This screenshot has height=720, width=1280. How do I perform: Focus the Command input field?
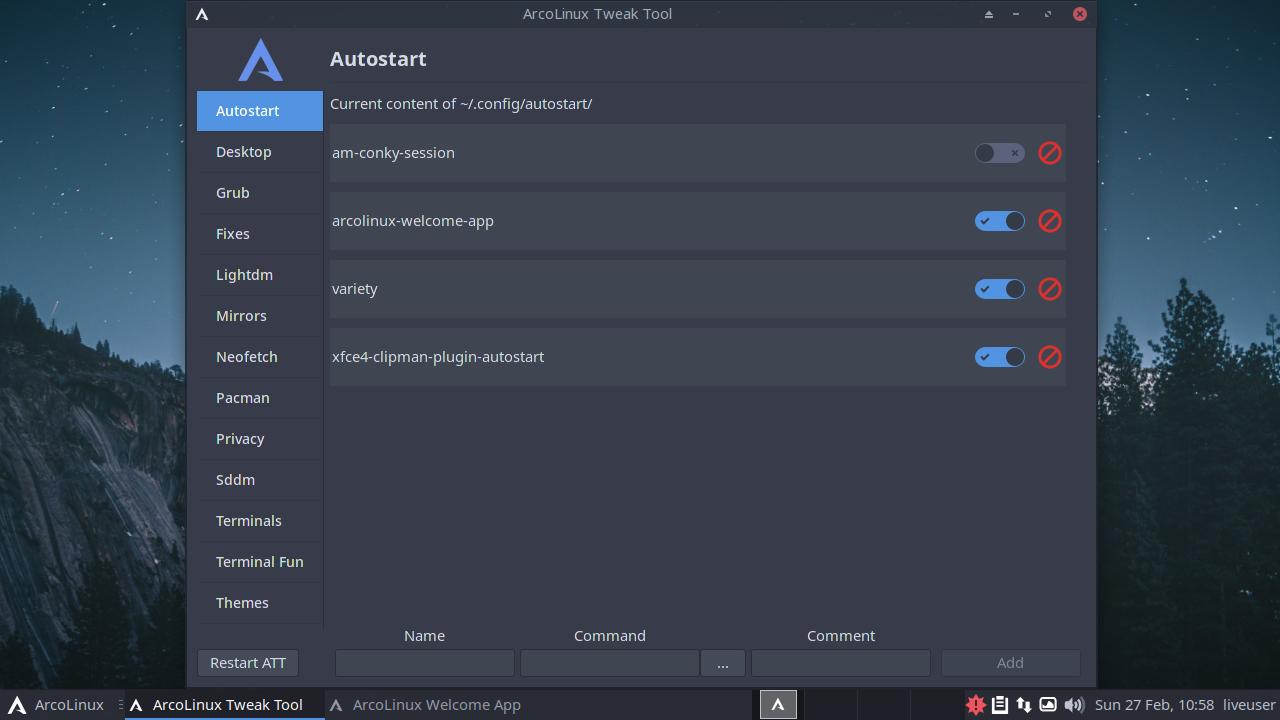coord(609,663)
